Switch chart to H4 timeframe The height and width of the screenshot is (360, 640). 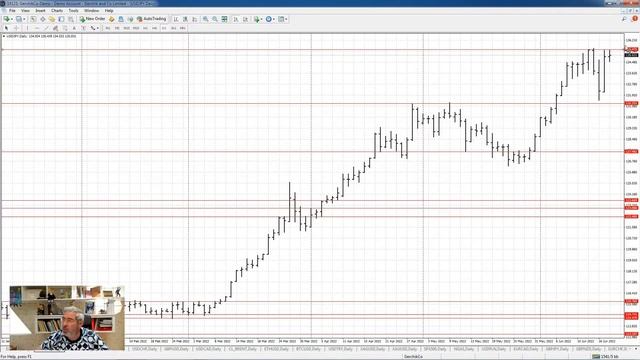tap(155, 28)
